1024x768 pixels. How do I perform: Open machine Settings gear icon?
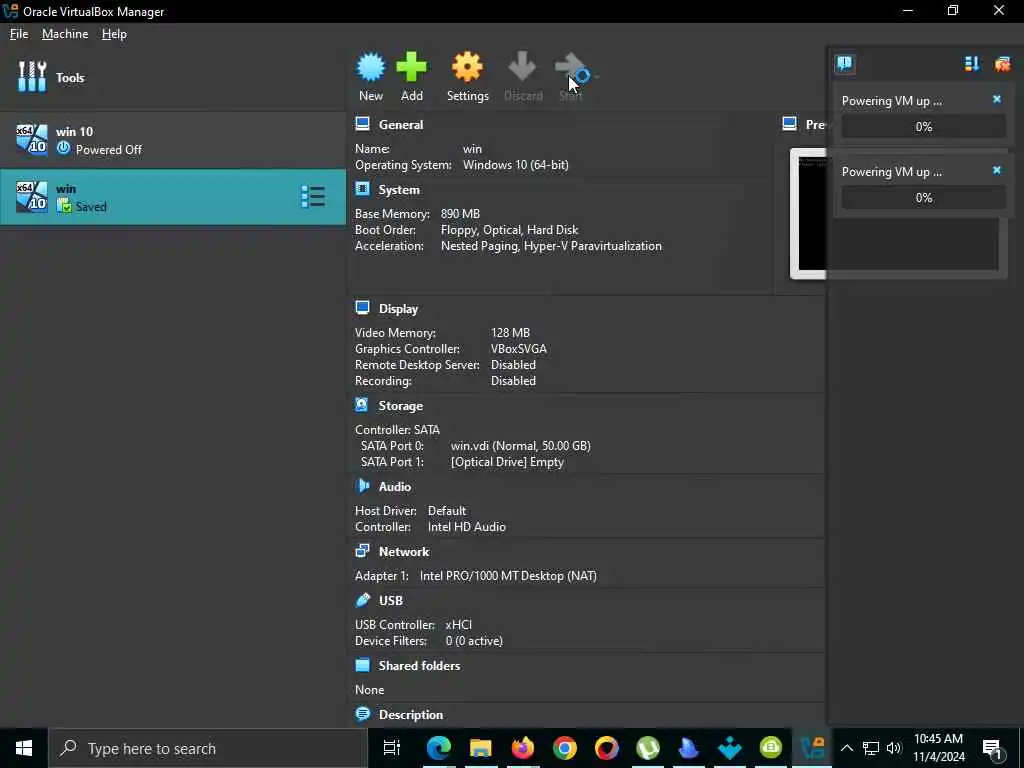(468, 67)
